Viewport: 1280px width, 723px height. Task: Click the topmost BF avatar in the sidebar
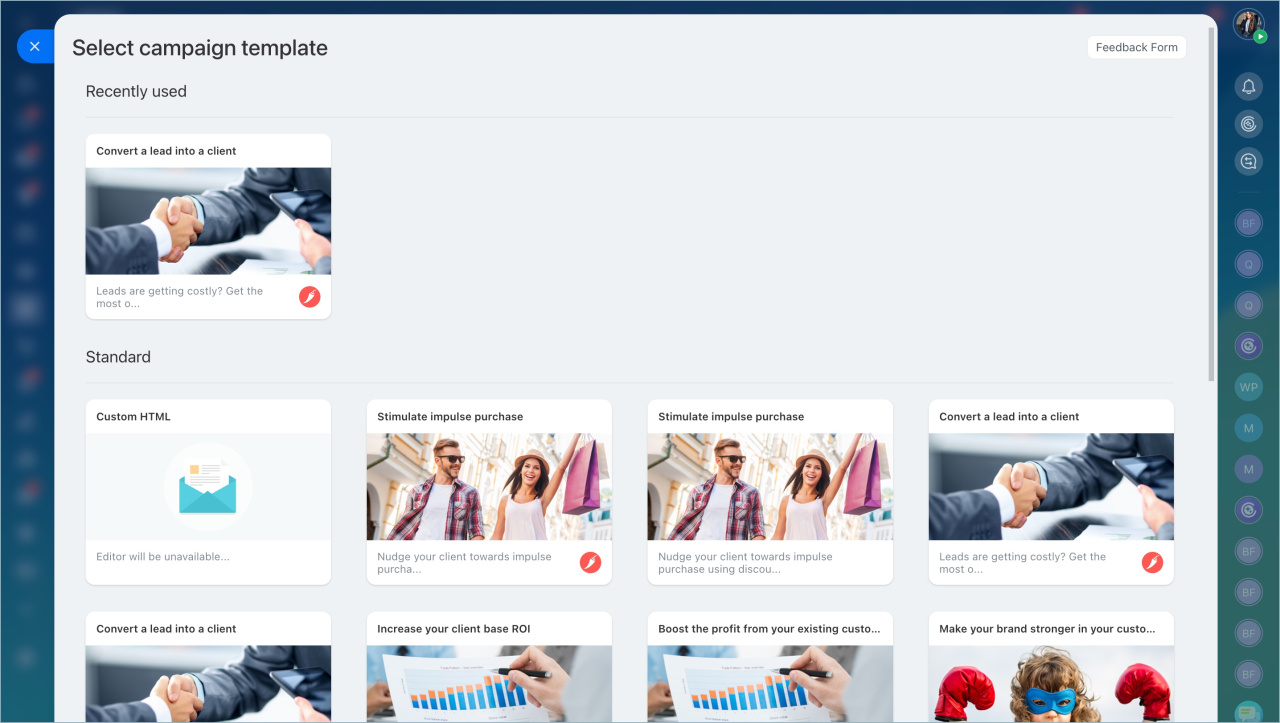coord(1248,222)
